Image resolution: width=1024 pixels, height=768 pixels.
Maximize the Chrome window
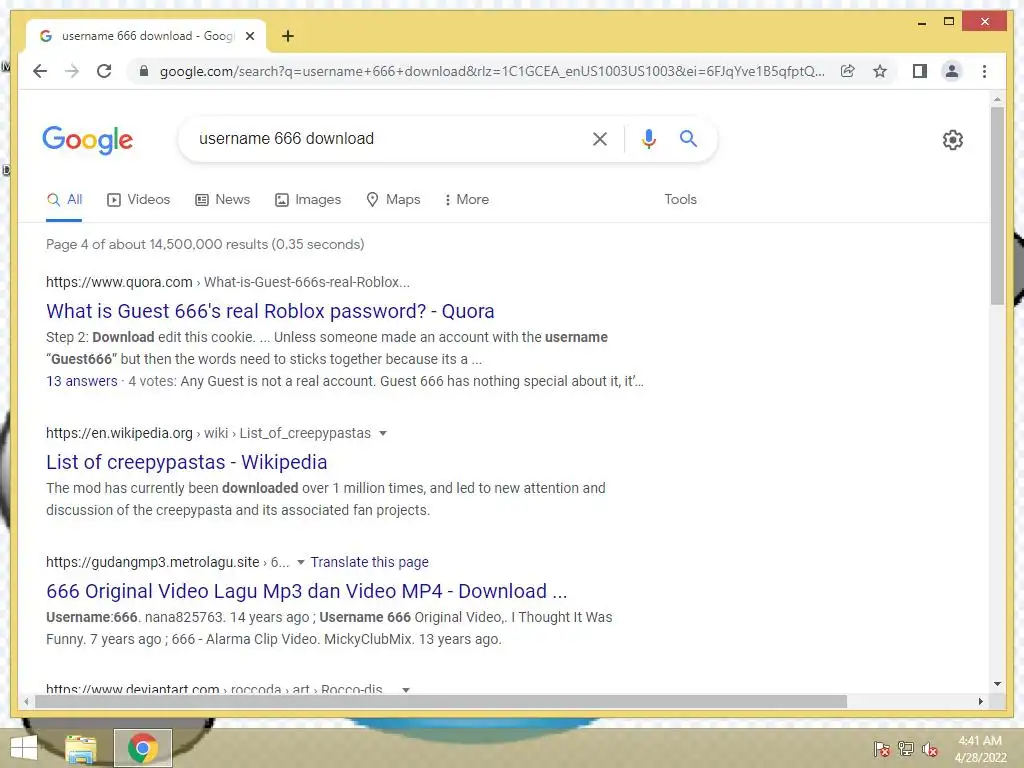(x=949, y=22)
